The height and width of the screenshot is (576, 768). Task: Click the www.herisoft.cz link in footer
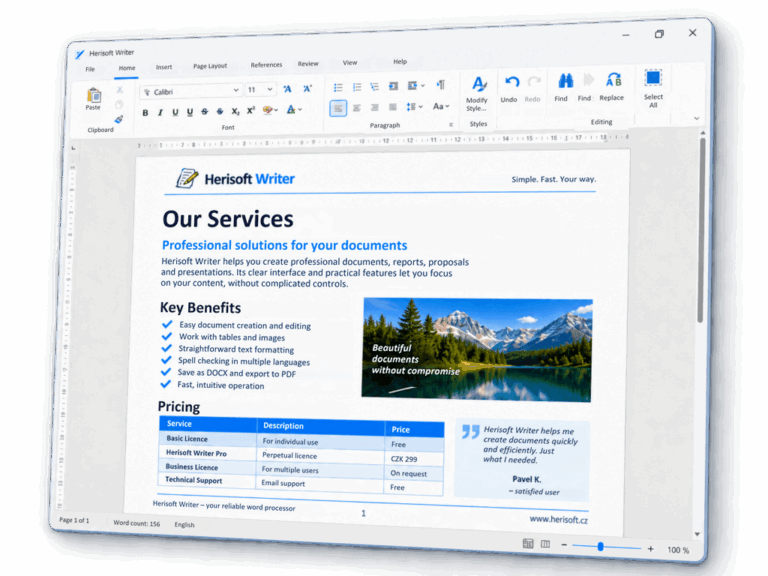tap(558, 519)
